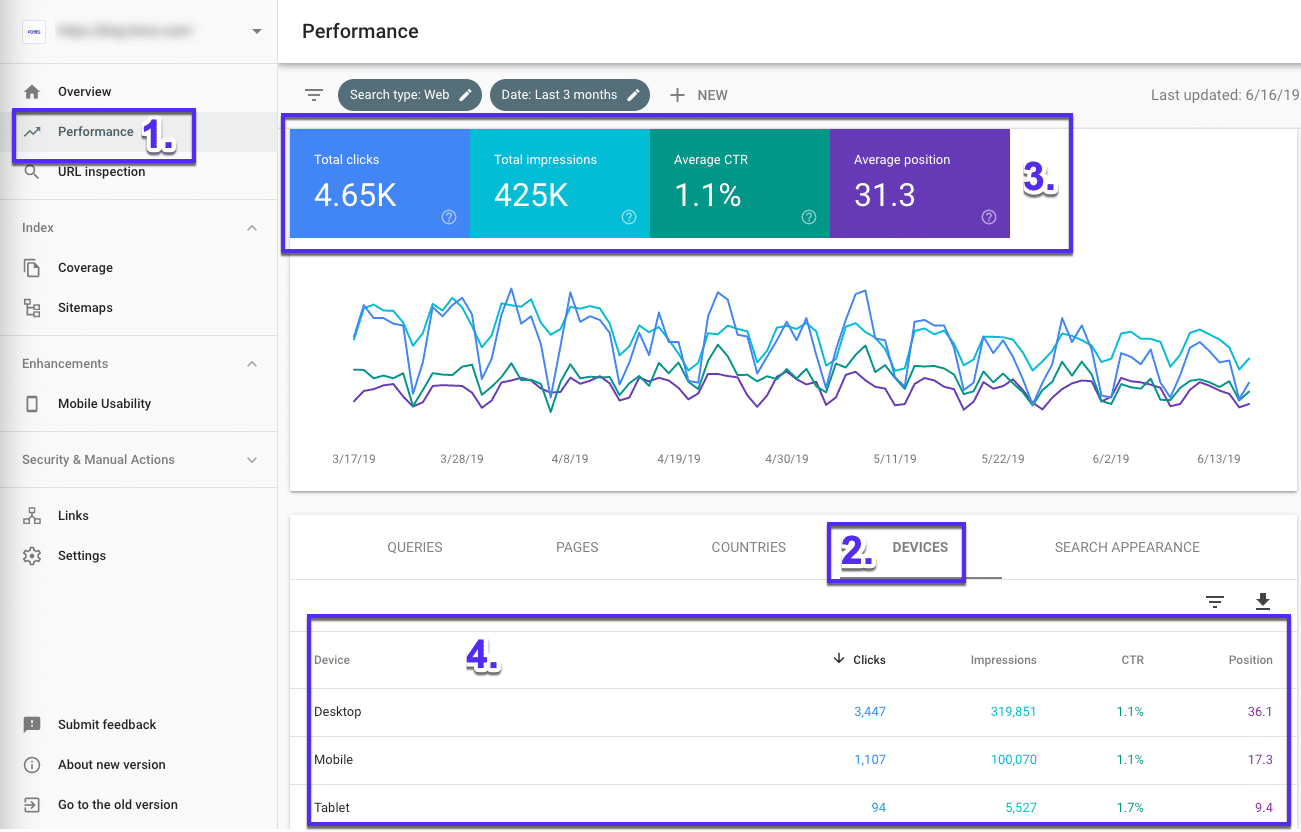Download the Devices table data
Viewport: 1301px width, 832px height.
coord(1263,601)
